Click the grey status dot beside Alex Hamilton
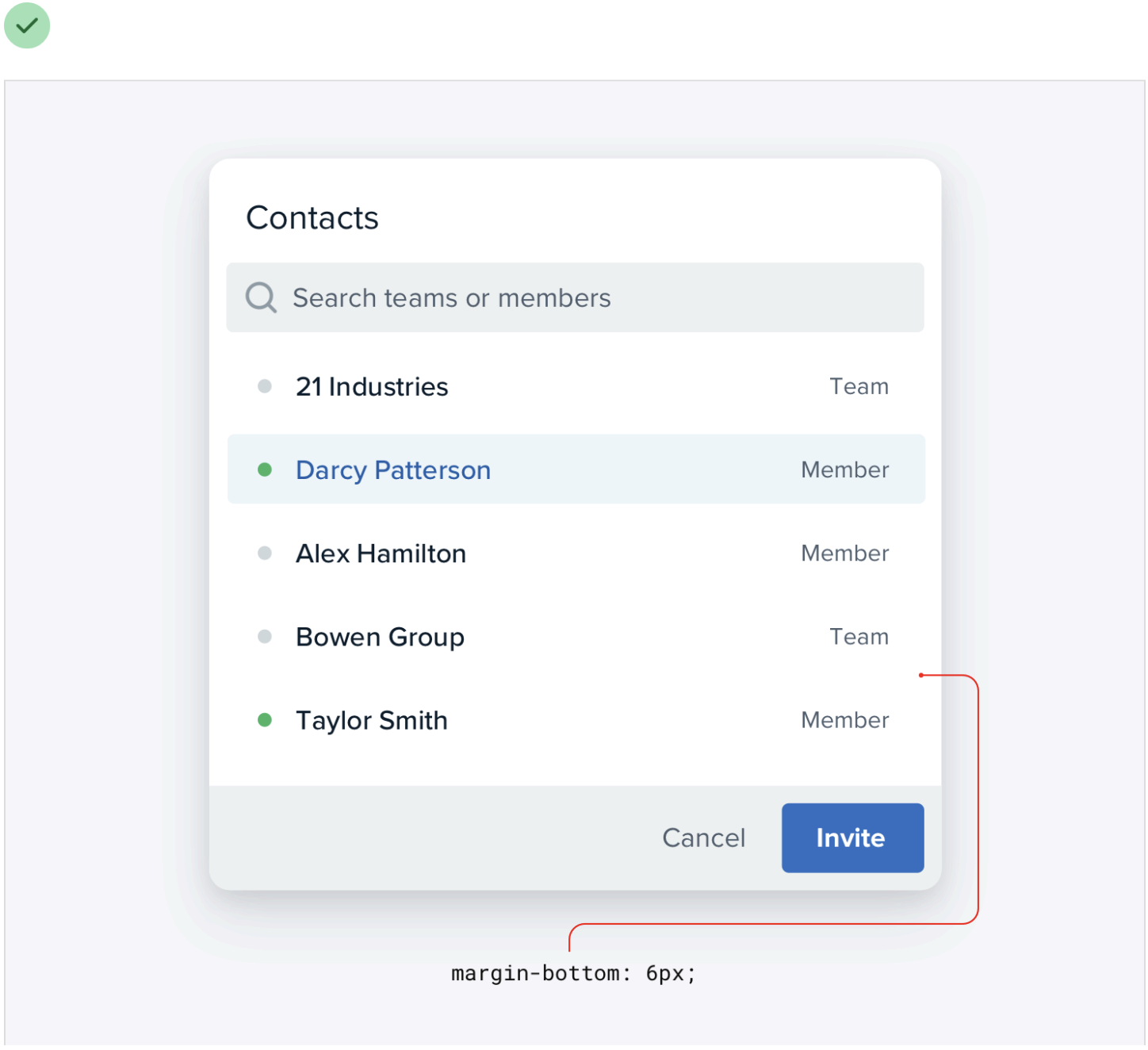This screenshot has height=1050, width=1148. pos(265,553)
